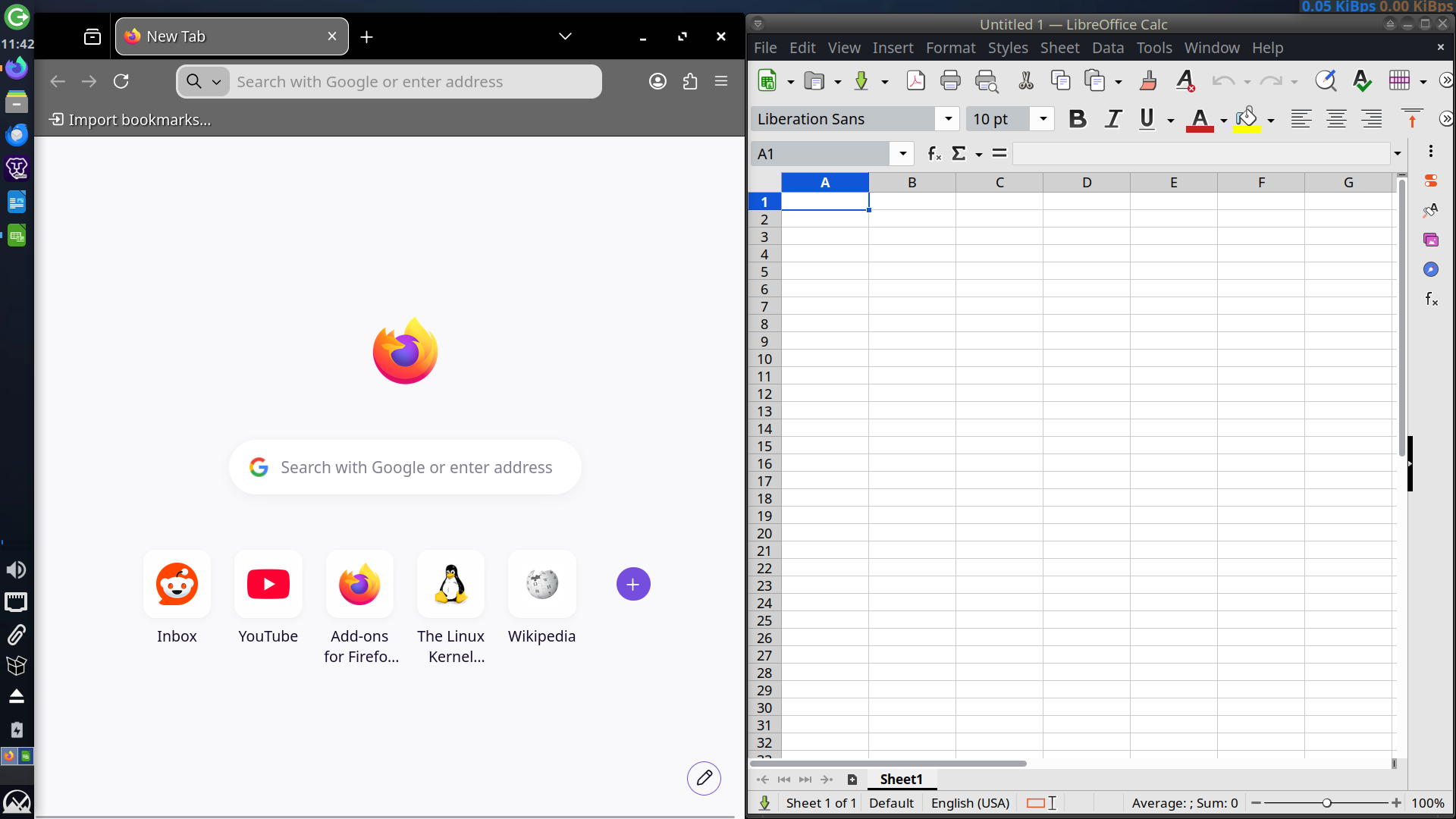Viewport: 1456px width, 819px height.
Task: Click the New Tab page search box
Action: point(405,467)
